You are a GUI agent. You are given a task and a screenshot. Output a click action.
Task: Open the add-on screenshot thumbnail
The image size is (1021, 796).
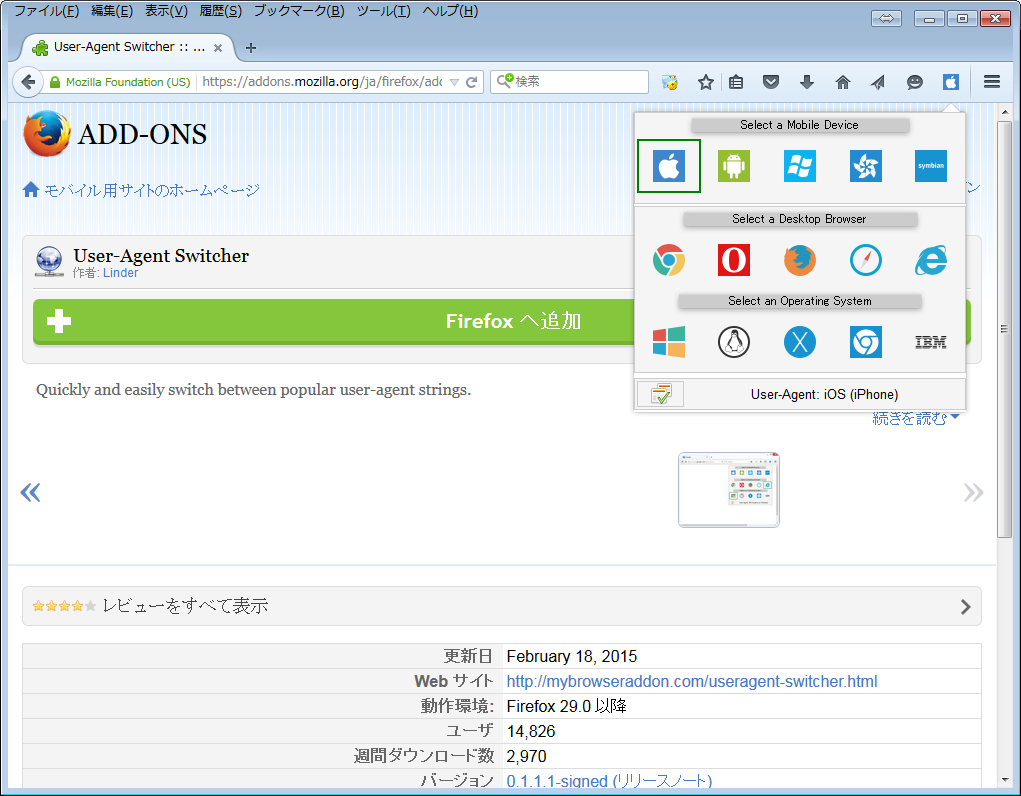(x=729, y=490)
